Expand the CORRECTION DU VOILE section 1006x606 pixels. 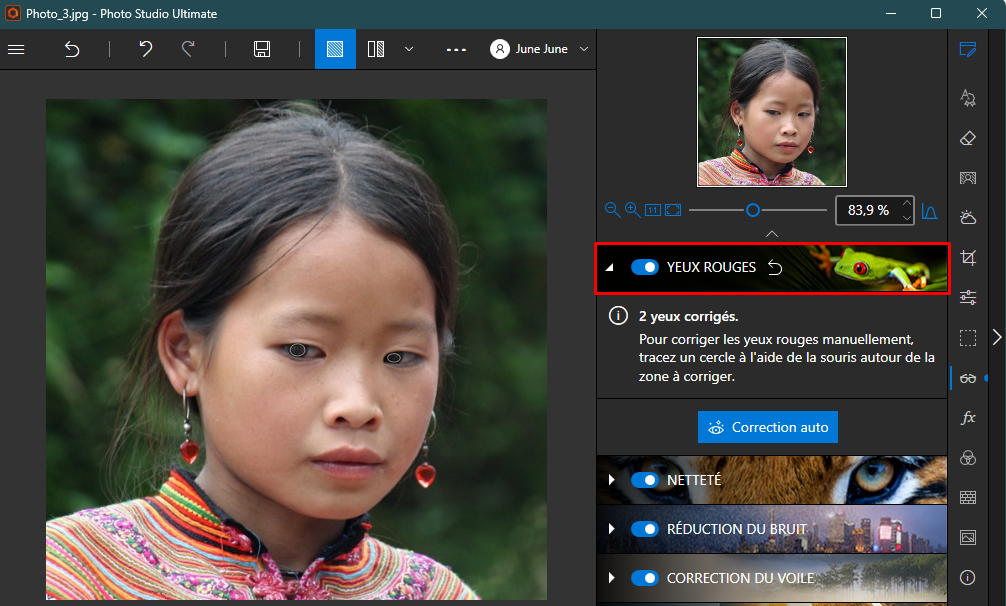(611, 578)
